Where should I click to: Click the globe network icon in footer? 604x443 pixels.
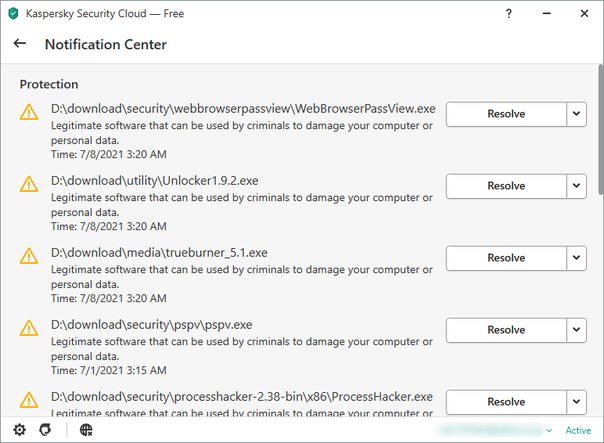click(x=86, y=430)
